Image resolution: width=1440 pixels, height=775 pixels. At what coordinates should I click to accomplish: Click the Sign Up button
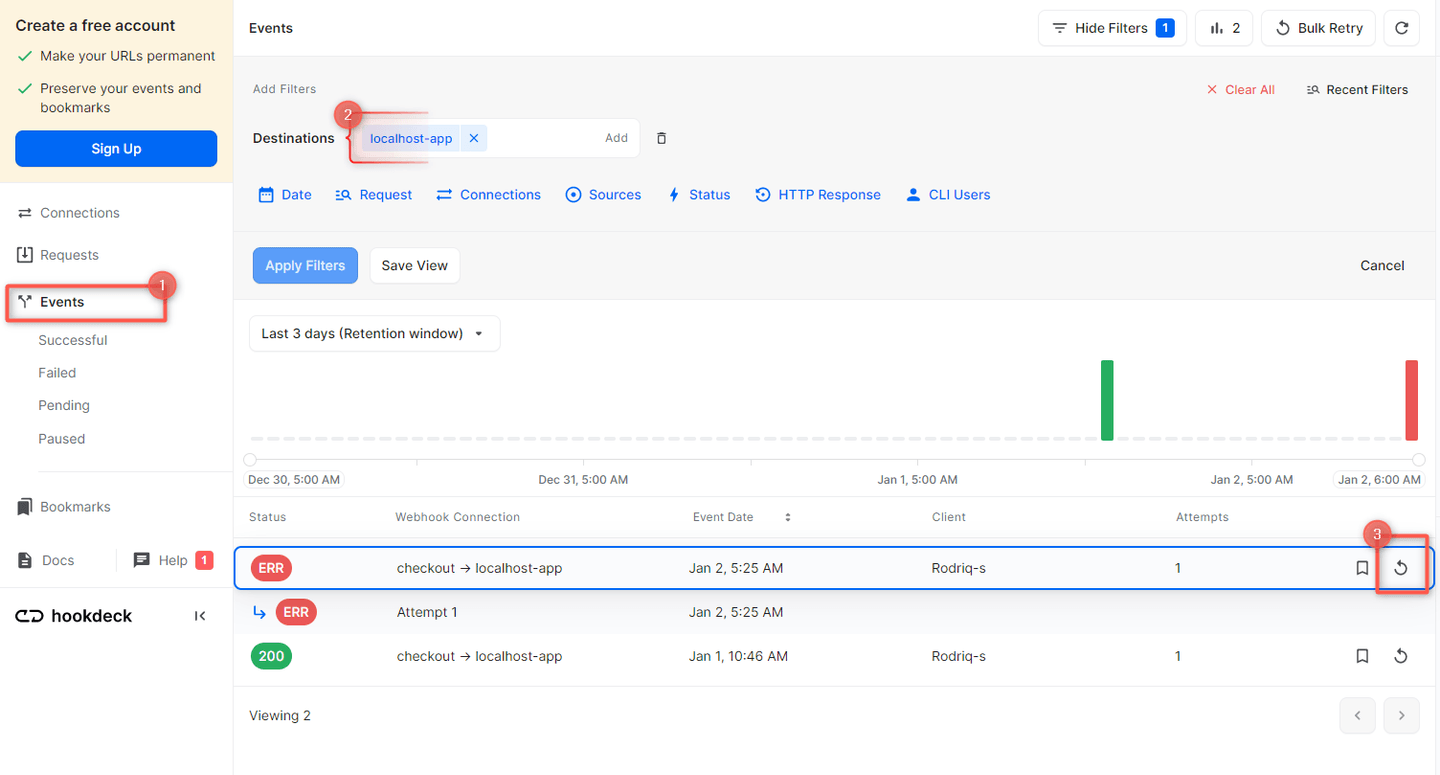116,148
